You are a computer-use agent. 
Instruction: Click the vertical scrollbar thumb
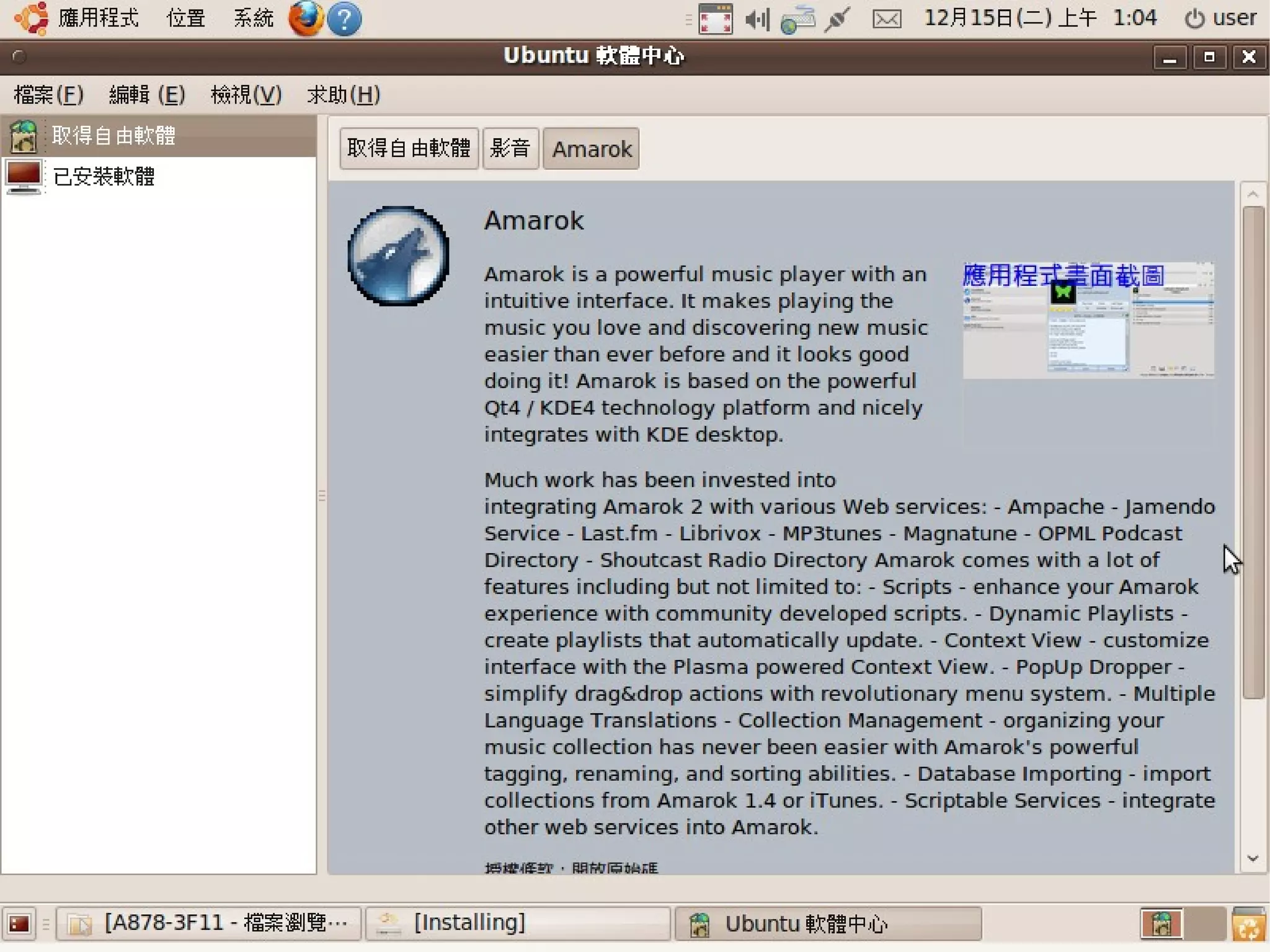click(x=1253, y=453)
